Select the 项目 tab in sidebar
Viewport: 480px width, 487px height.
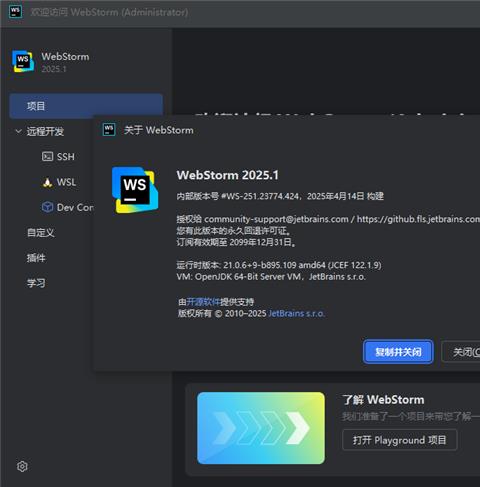click(x=86, y=106)
